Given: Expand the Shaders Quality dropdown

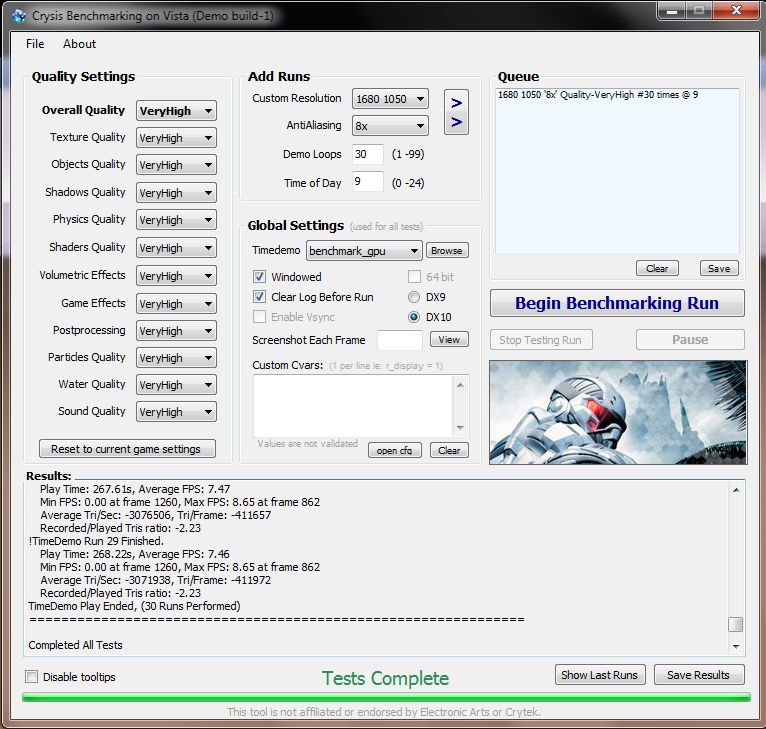Looking at the screenshot, I should click(x=176, y=248).
